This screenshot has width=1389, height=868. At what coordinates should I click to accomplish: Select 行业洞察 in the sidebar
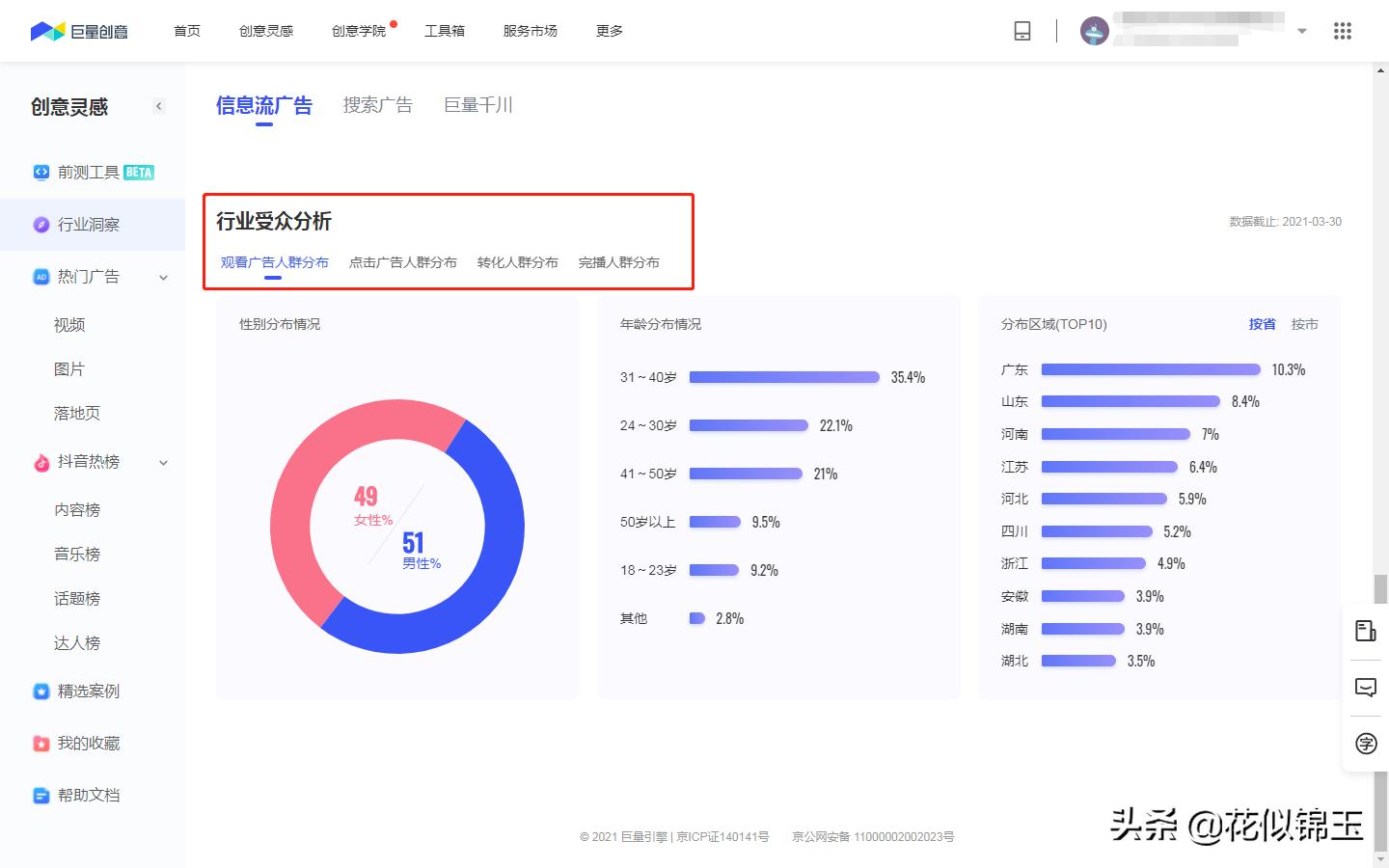(x=89, y=225)
